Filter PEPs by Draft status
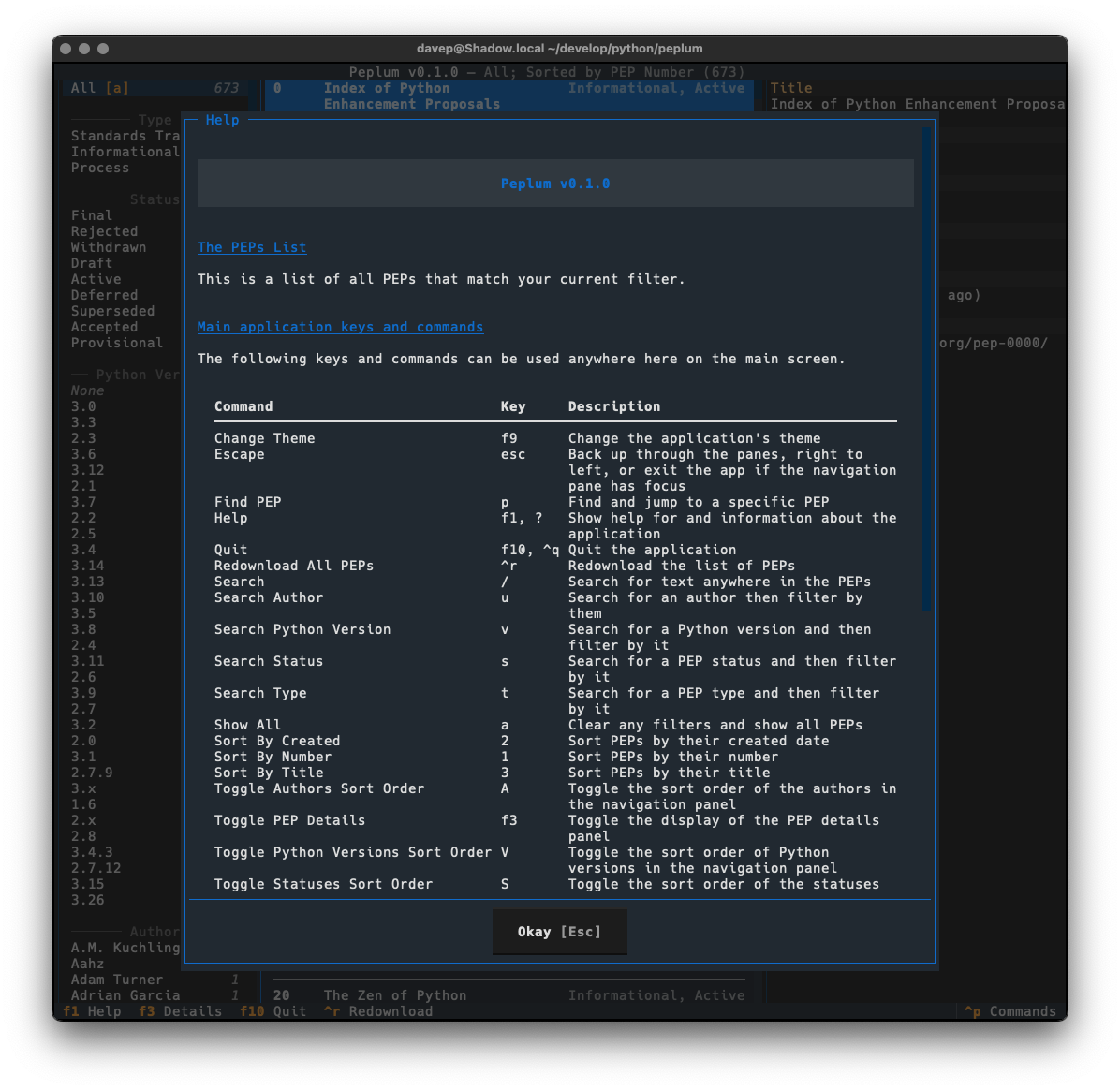Image resolution: width=1120 pixels, height=1090 pixels. pos(91,263)
